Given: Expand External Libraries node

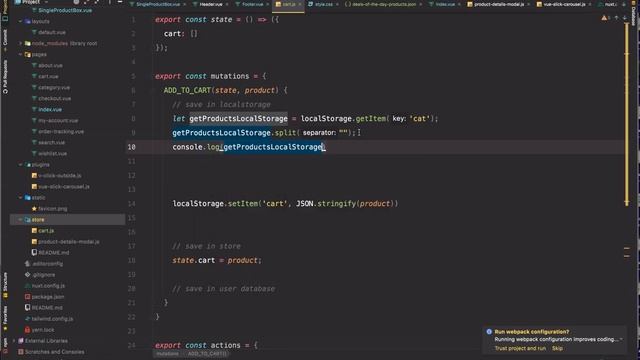Looking at the screenshot, I should click(14, 341).
